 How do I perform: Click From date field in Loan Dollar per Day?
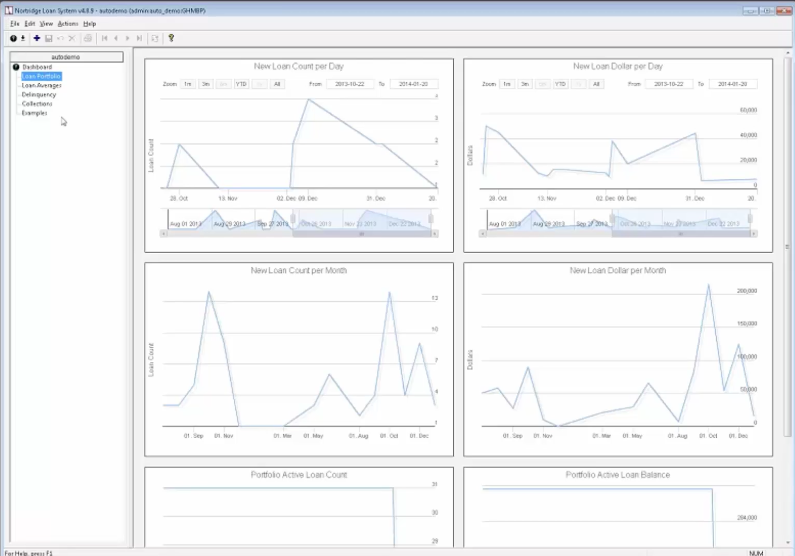(669, 84)
